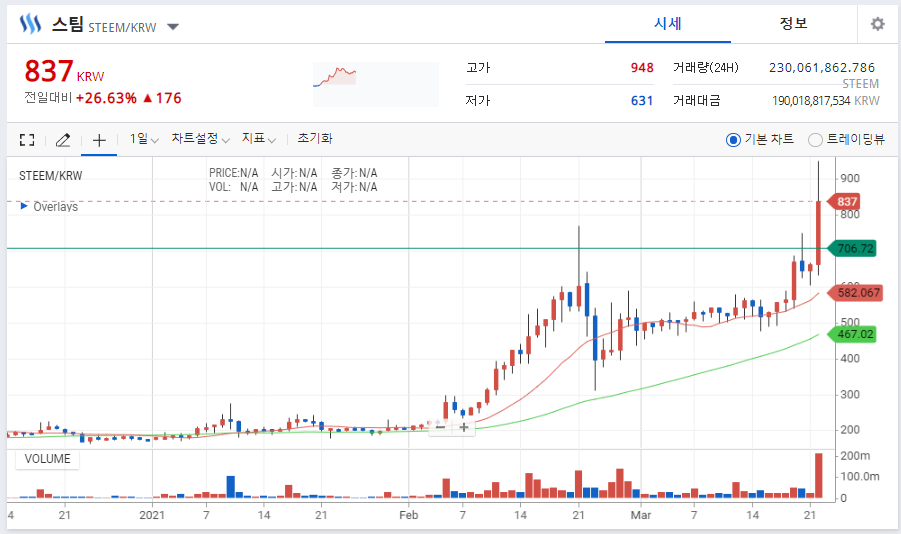Select the 기본 차트 radio button

(733, 140)
